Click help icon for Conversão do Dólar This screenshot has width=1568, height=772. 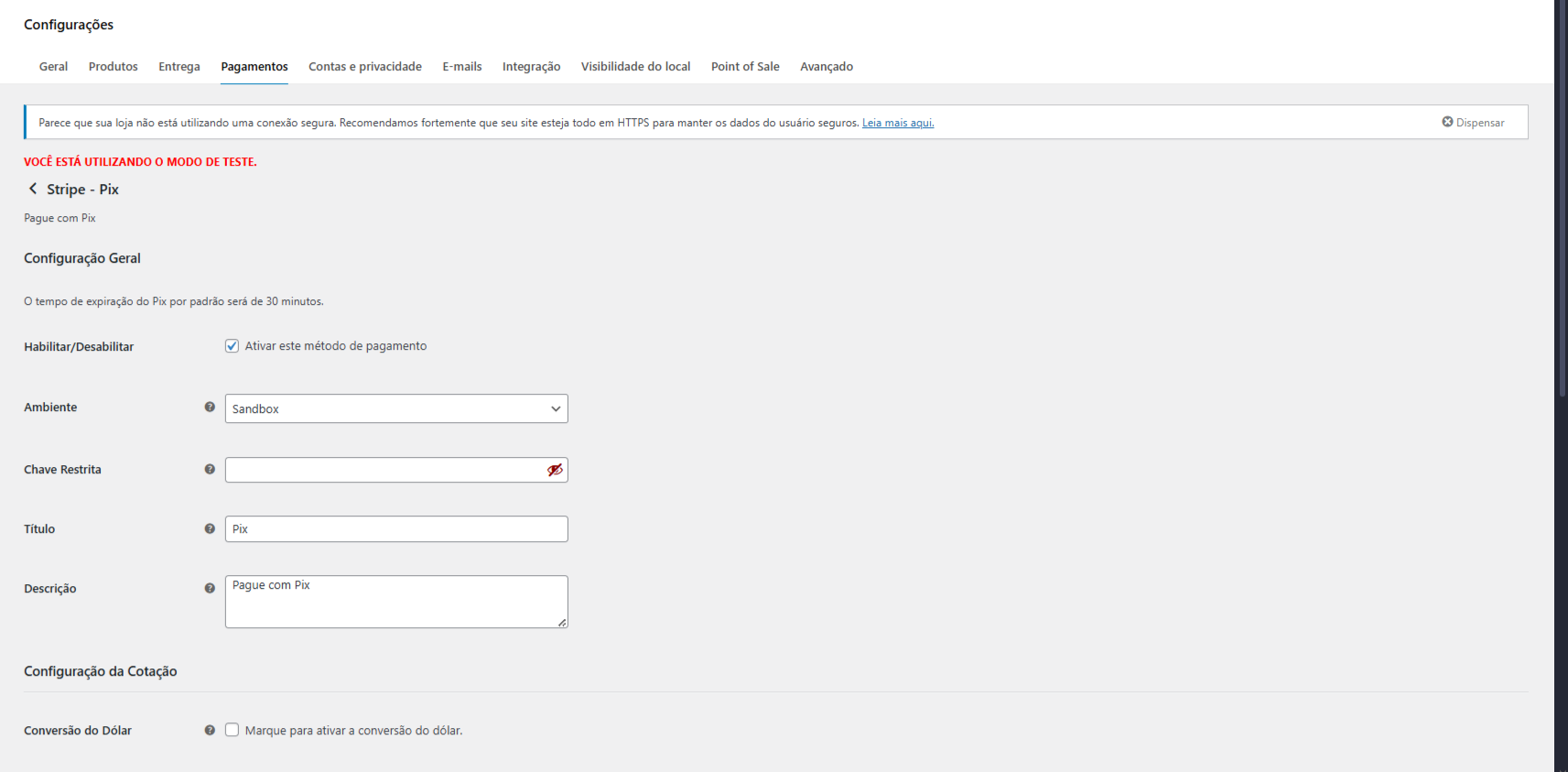click(x=210, y=731)
